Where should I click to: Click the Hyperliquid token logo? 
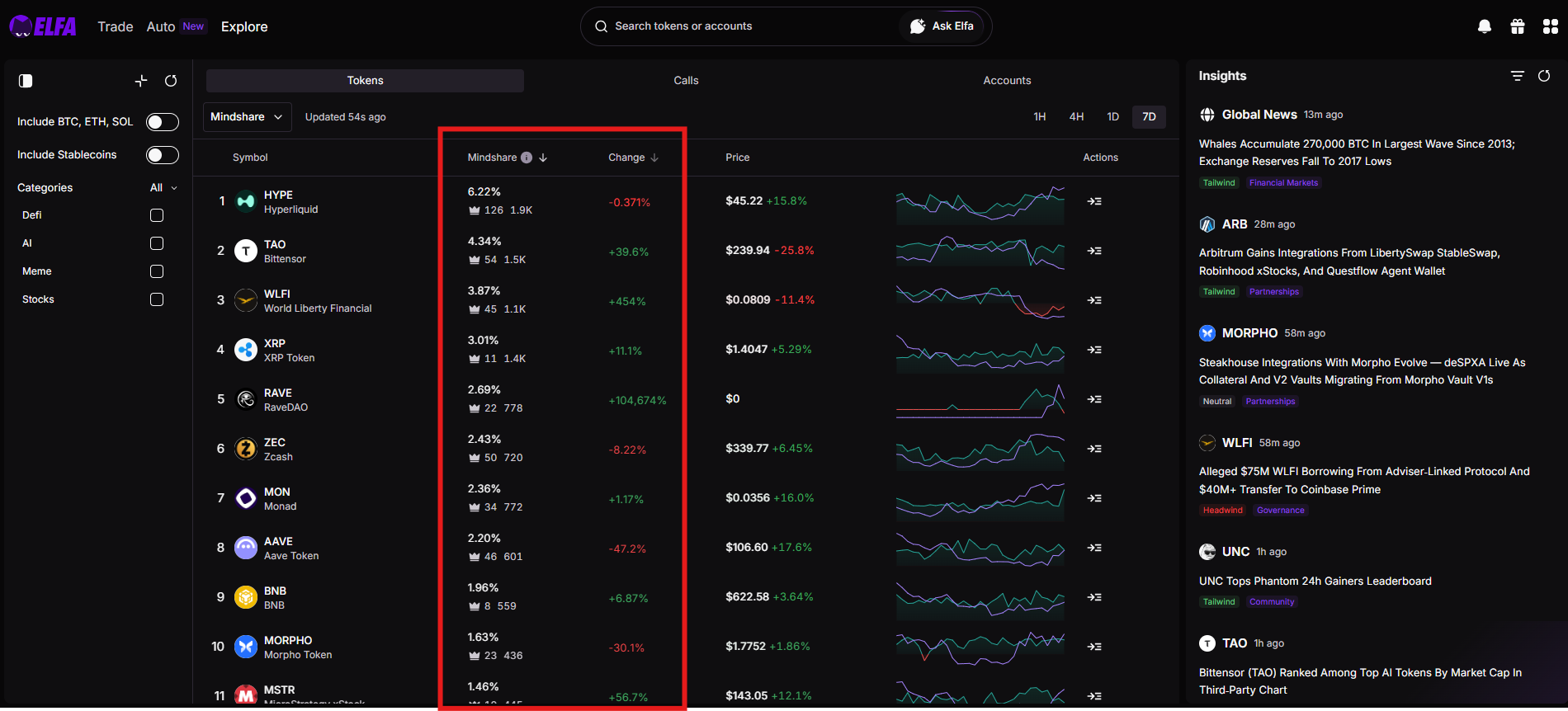coord(246,201)
